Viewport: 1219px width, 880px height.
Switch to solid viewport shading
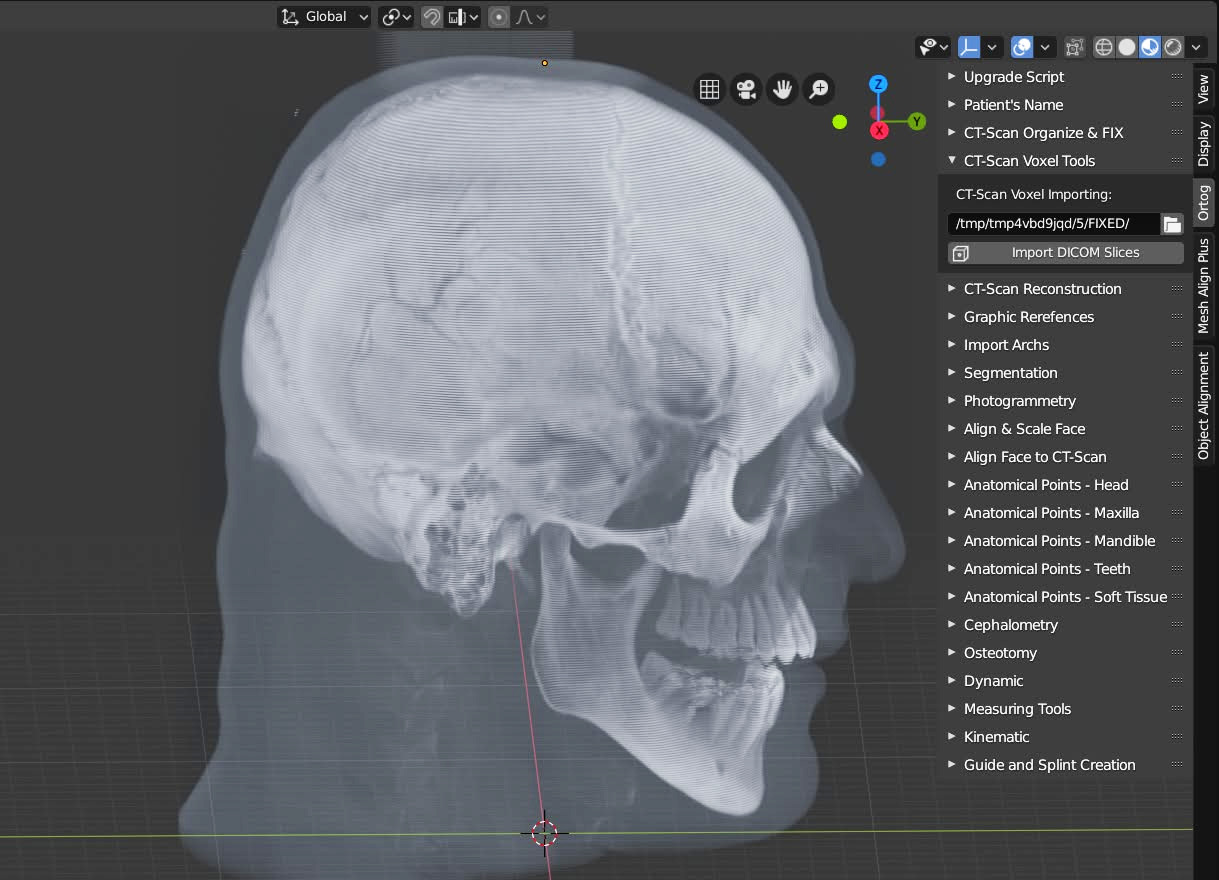click(1127, 47)
